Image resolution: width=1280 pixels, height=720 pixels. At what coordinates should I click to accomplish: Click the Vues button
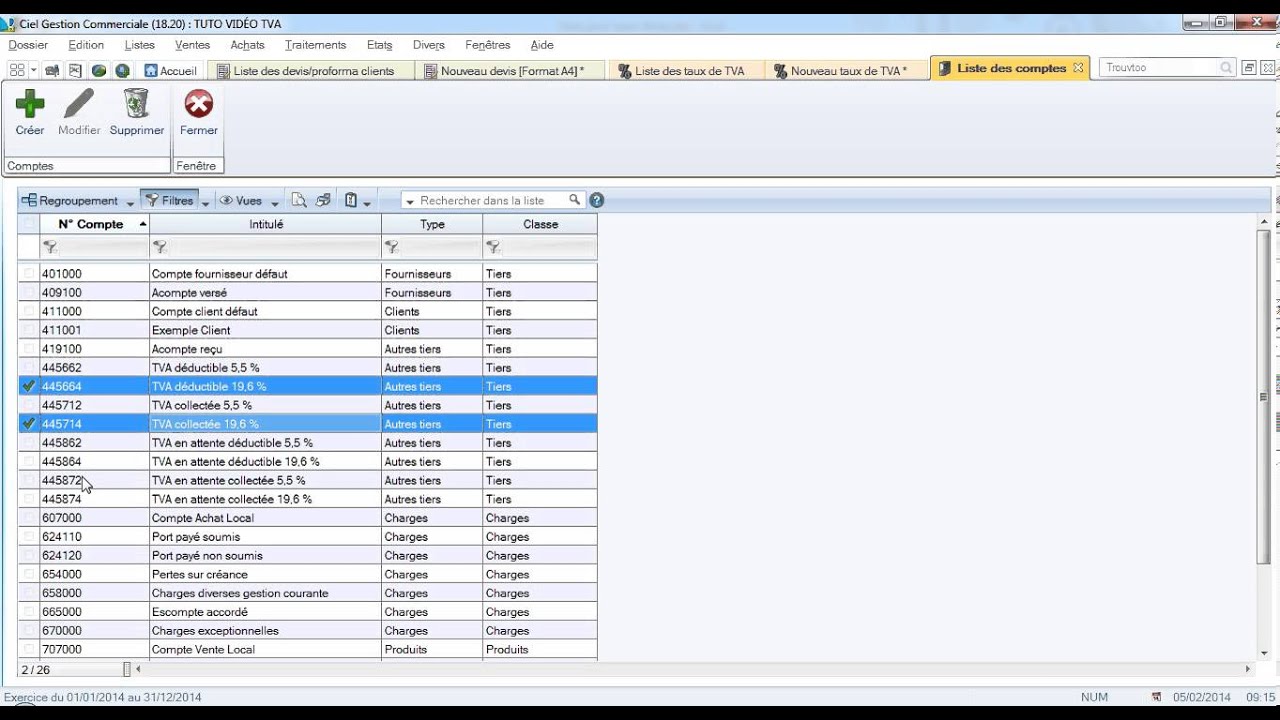click(x=241, y=200)
